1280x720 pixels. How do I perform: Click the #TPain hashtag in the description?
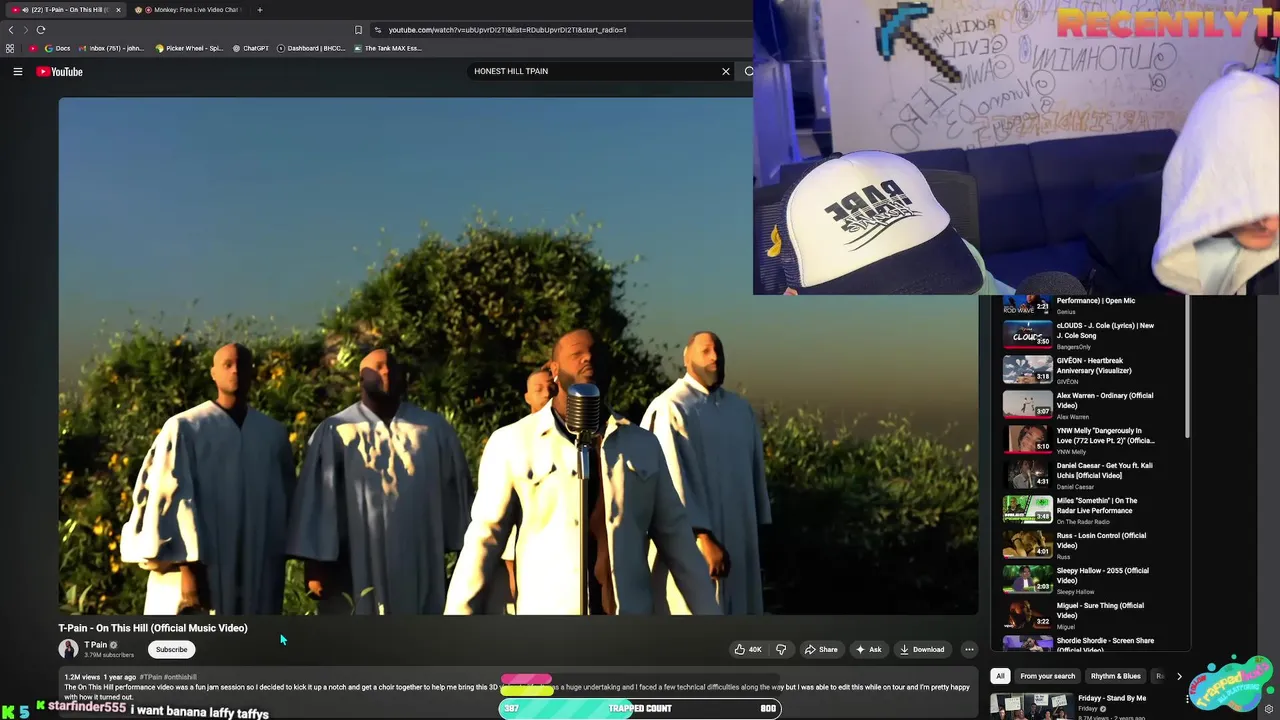click(151, 677)
